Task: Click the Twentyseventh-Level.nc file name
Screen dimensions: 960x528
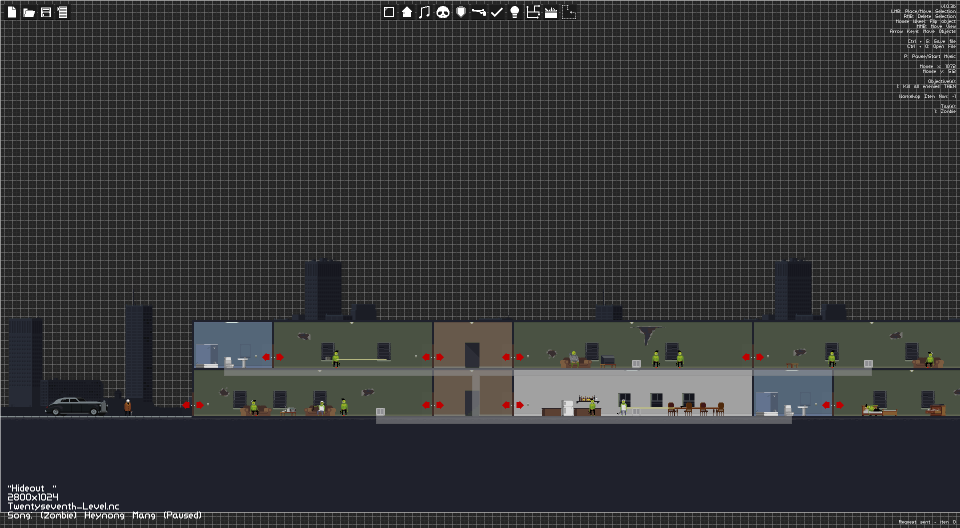Action: (x=64, y=506)
